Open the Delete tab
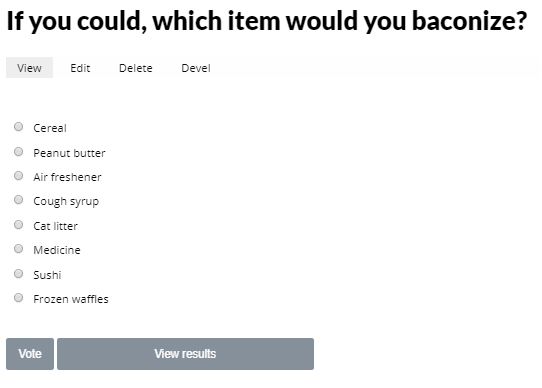The image size is (542, 388). click(136, 68)
